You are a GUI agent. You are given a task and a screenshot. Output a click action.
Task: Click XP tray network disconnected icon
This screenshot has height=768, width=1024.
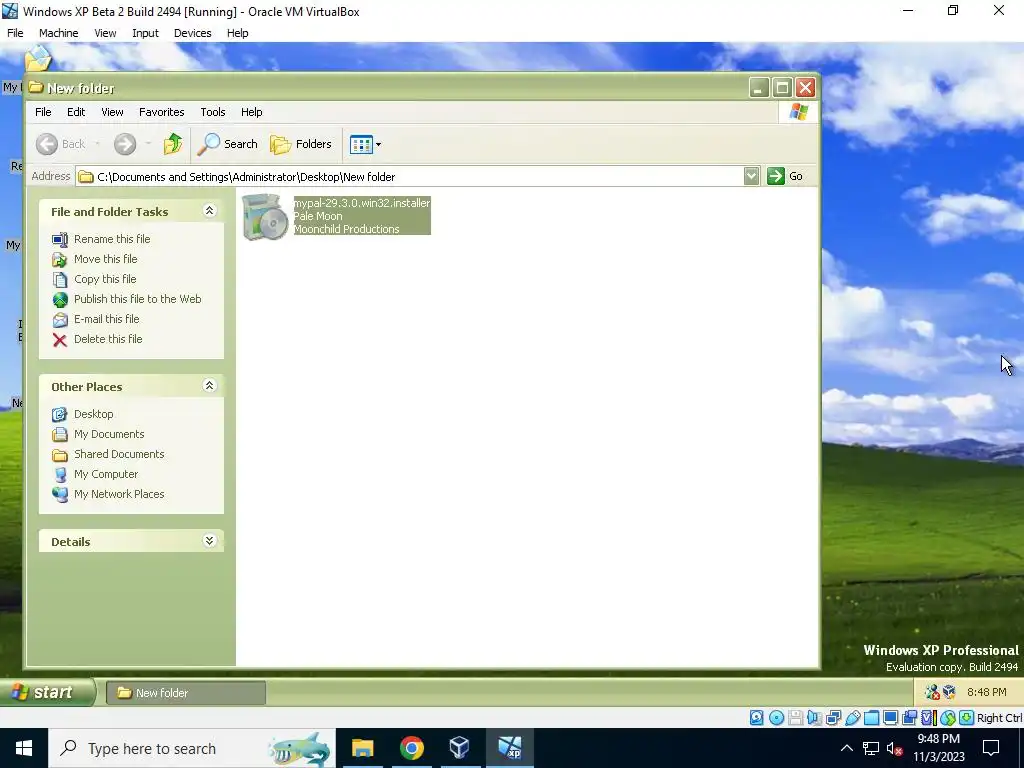pos(932,692)
